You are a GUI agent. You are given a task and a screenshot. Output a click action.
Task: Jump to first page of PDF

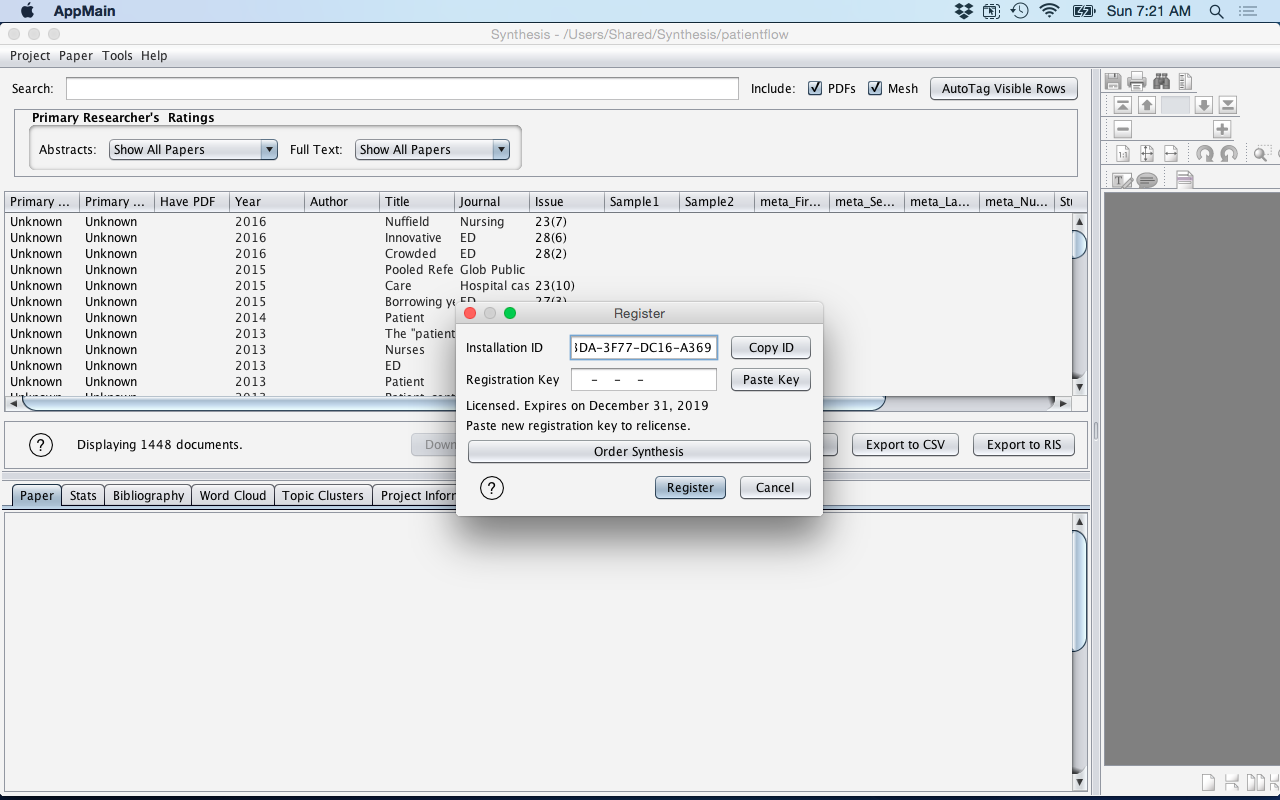[x=1123, y=105]
